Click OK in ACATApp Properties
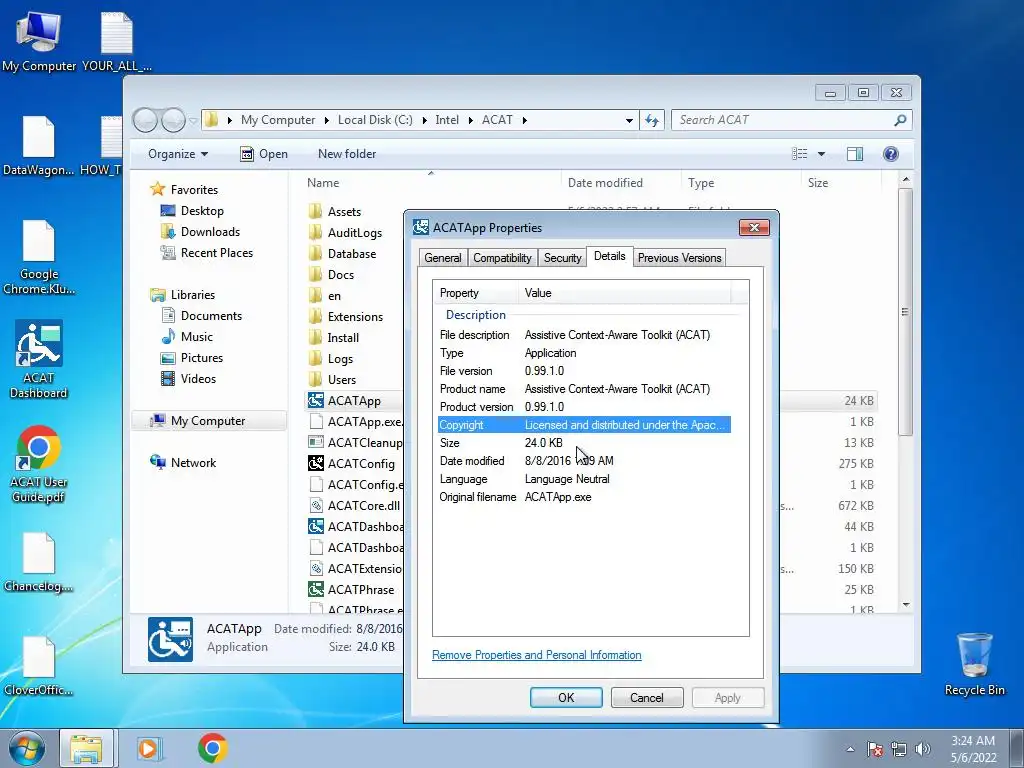The width and height of the screenshot is (1024, 768). coord(566,697)
